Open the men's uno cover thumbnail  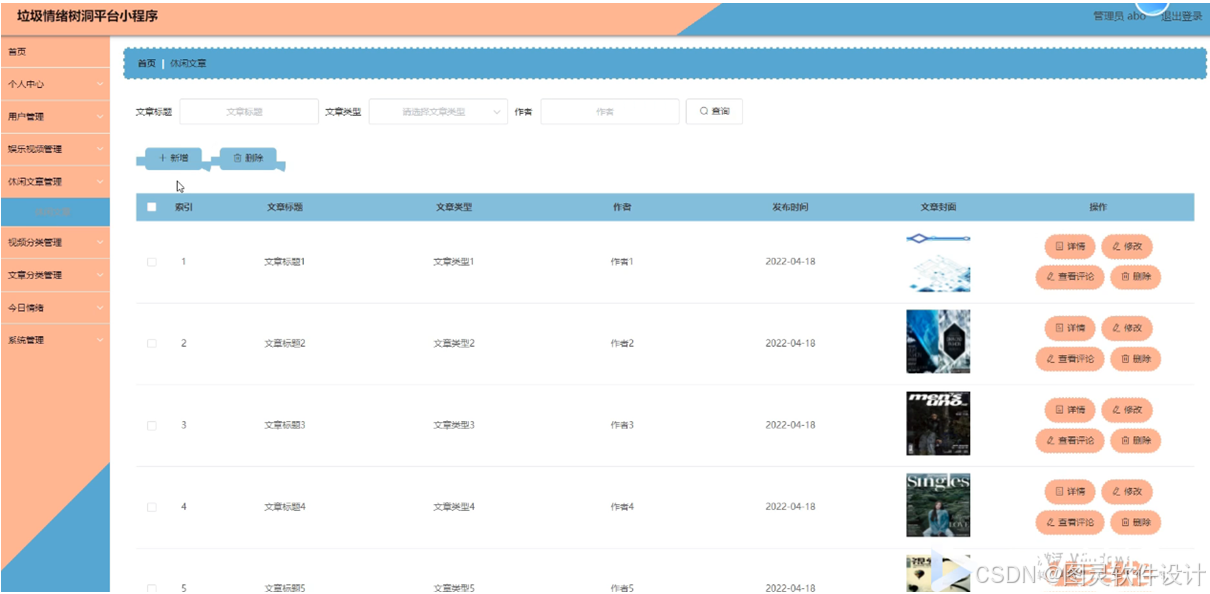(938, 424)
